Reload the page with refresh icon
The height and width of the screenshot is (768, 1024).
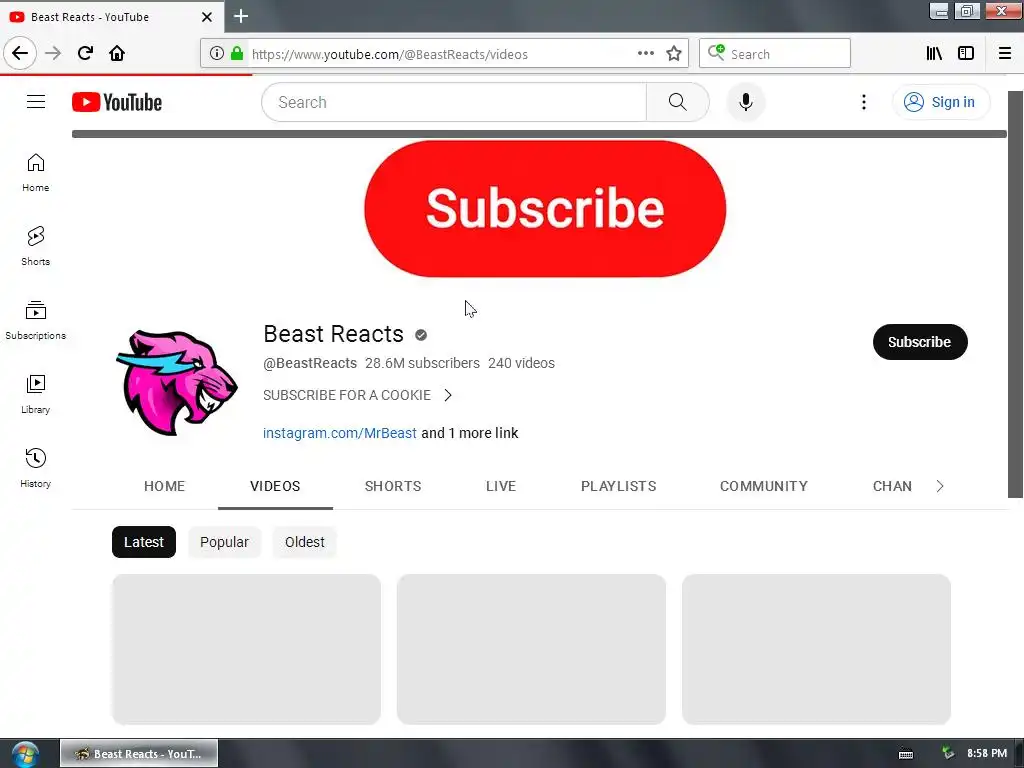[85, 53]
